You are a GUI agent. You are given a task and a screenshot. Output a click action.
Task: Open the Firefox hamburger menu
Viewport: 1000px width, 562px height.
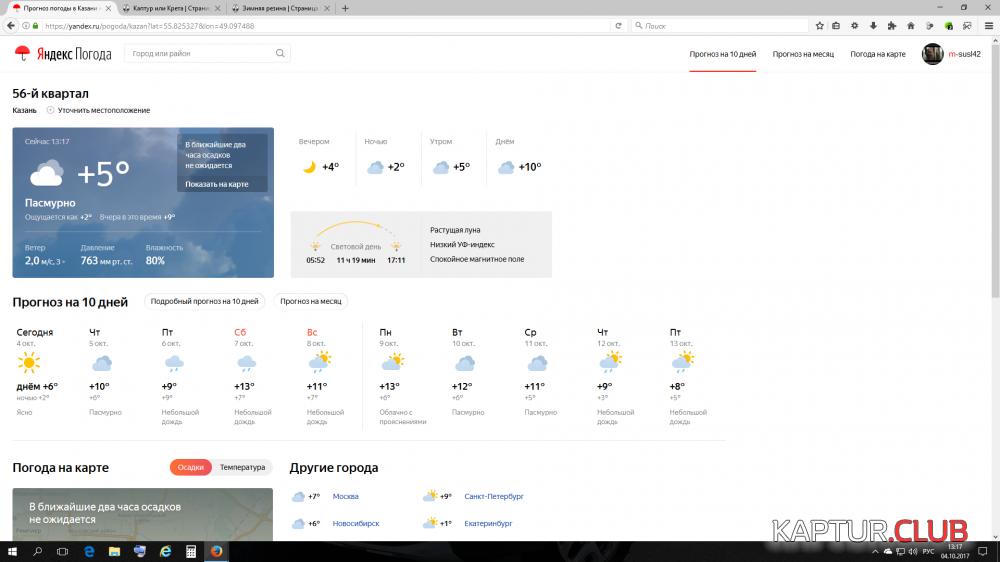tap(989, 26)
